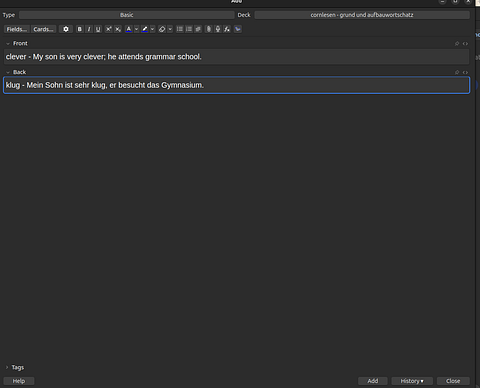This screenshot has width=480, height=388.
Task: Toggle underline formatting
Action: tap(98, 29)
